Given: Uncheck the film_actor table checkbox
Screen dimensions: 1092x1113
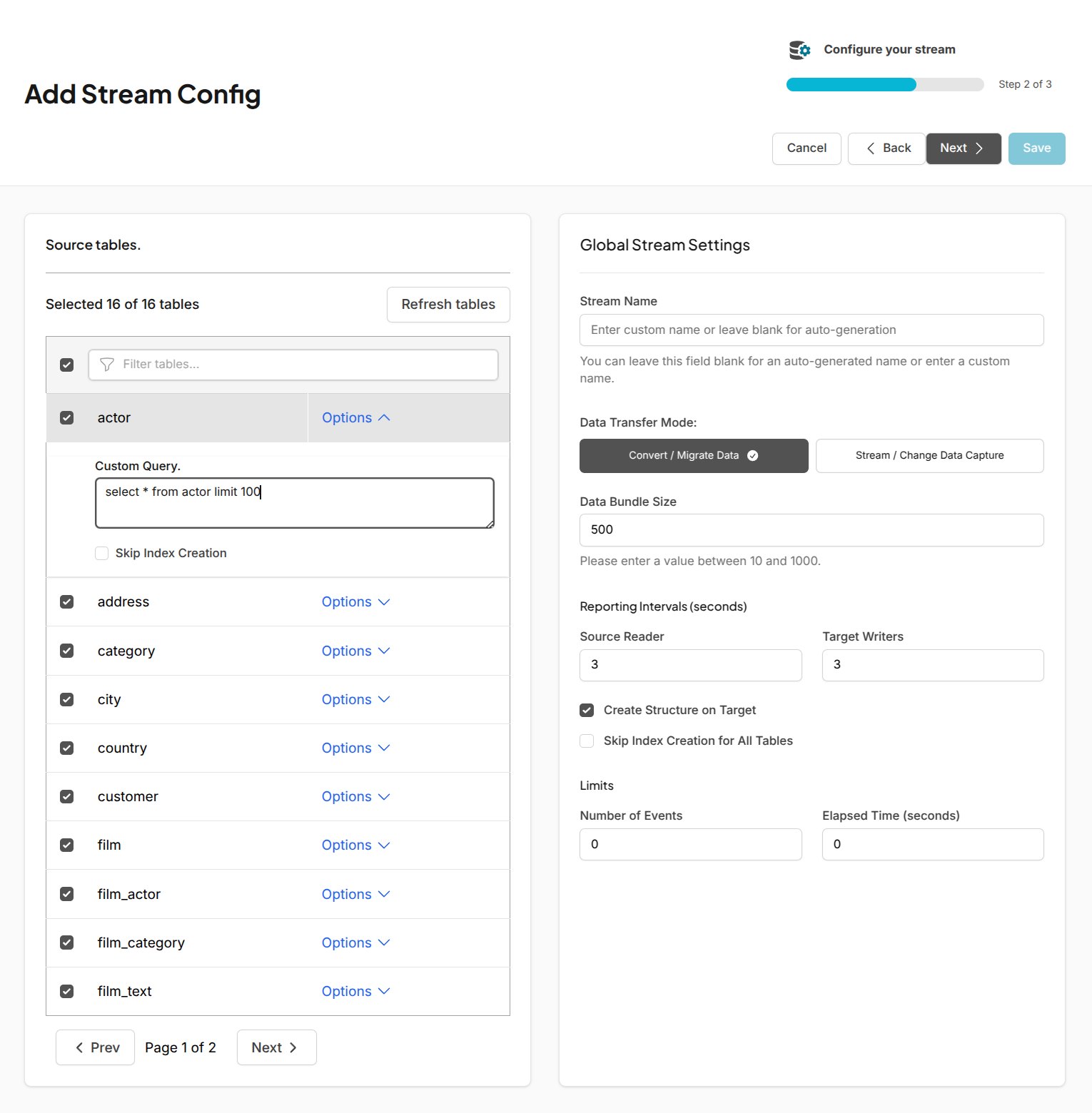Looking at the screenshot, I should point(66,893).
